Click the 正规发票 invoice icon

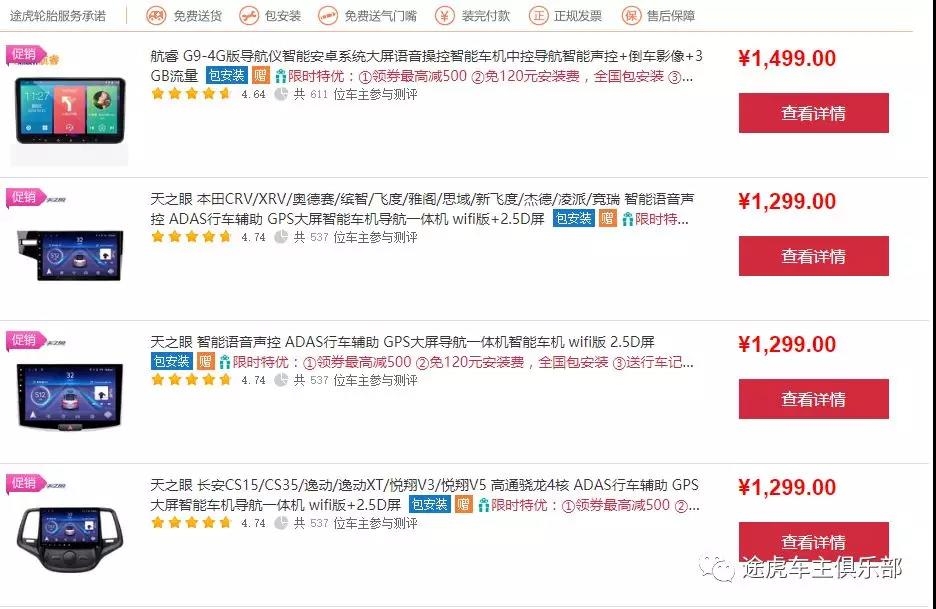point(538,16)
